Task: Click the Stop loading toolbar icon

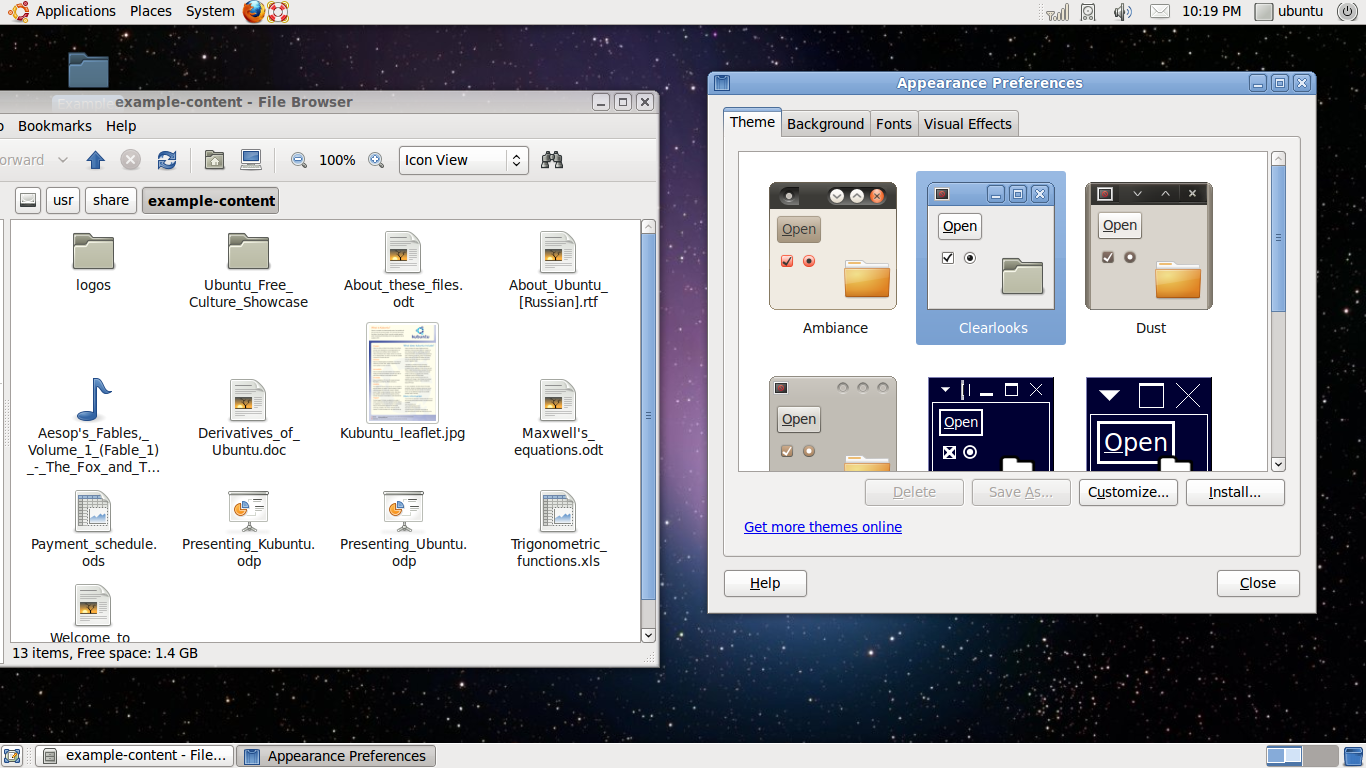Action: [x=131, y=160]
